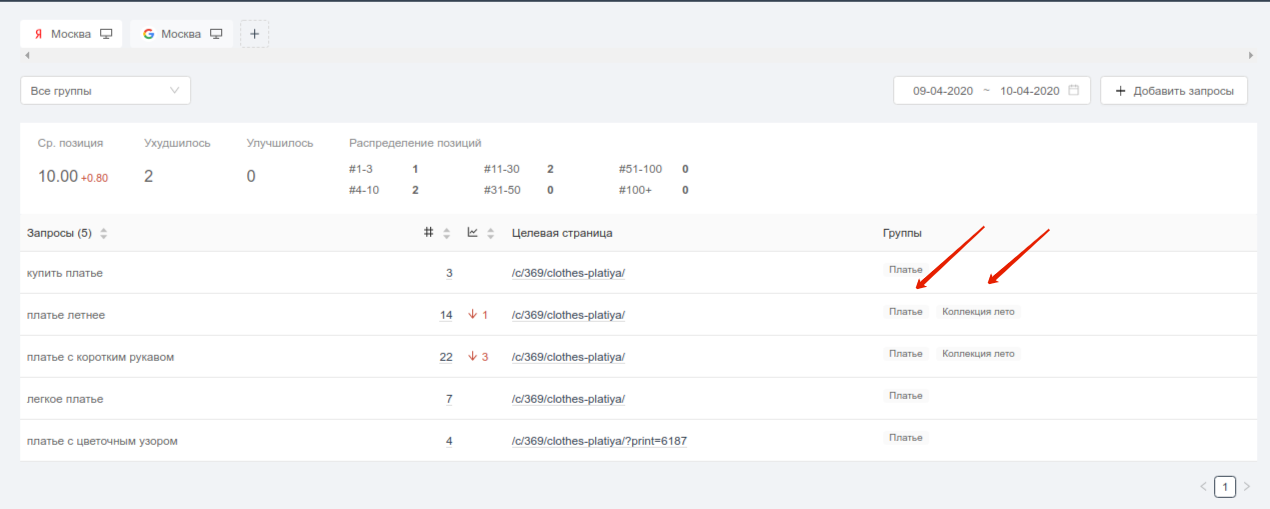This screenshot has width=1270, height=509.
Task: Click the Улучшилось count 0
Action: click(251, 176)
